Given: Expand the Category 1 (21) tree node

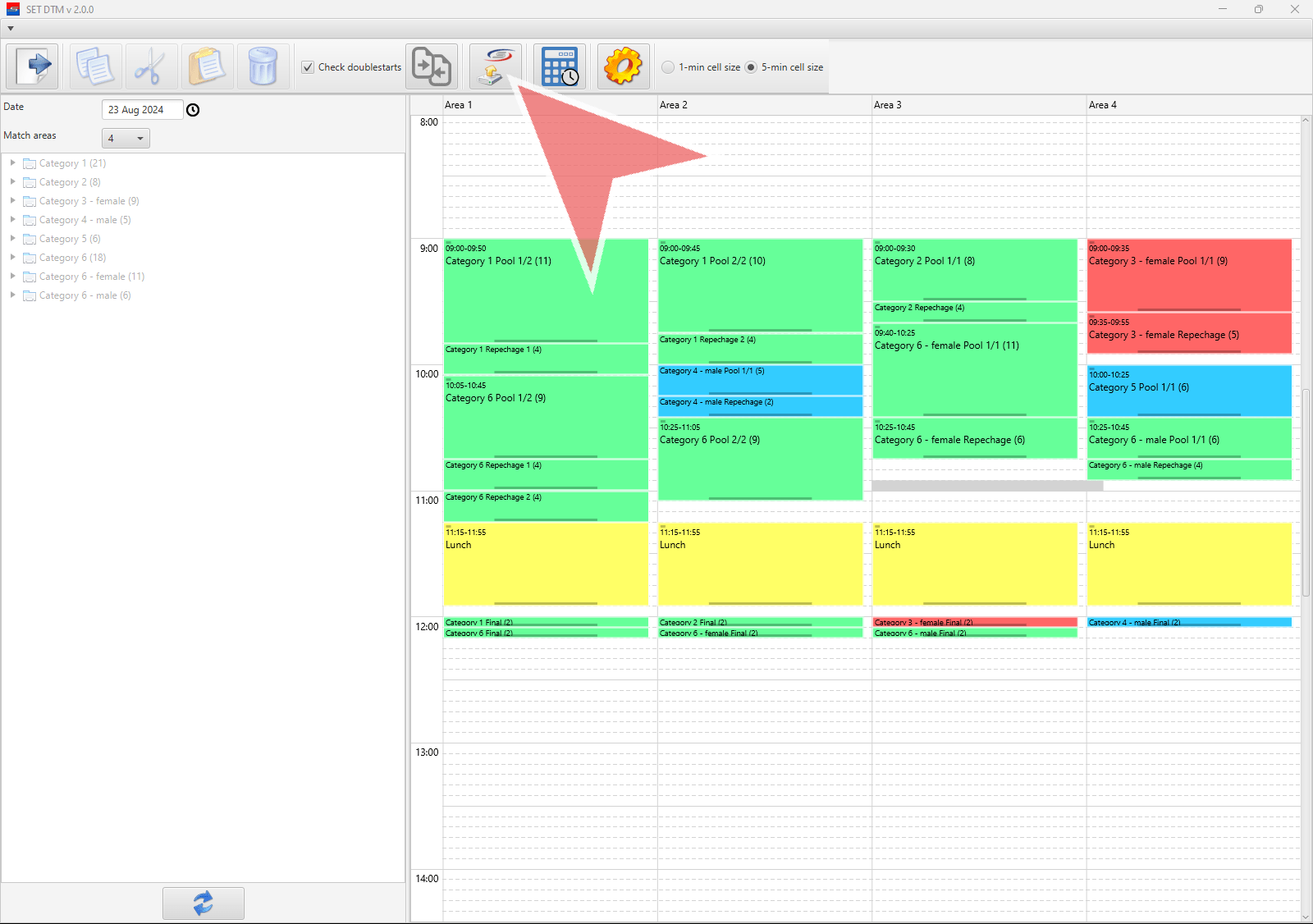Looking at the screenshot, I should pyautogui.click(x=13, y=163).
